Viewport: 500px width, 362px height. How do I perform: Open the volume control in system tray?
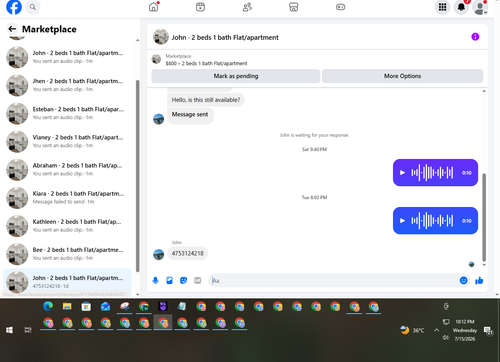(x=446, y=338)
